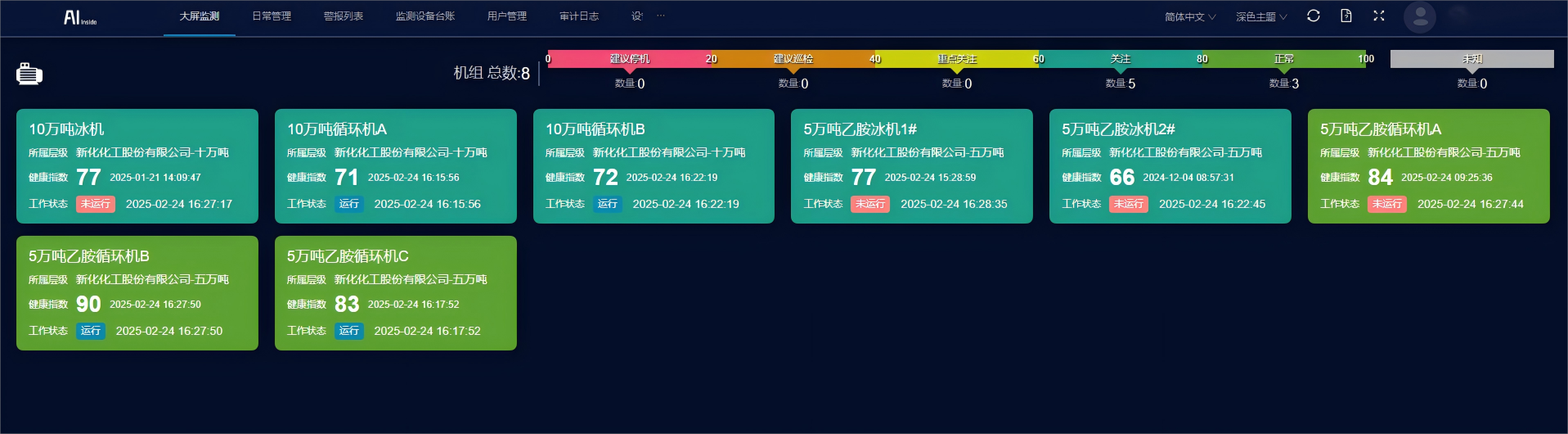Click the 未运行 badge on 5万吨乙胺冰机1#

coord(870,204)
